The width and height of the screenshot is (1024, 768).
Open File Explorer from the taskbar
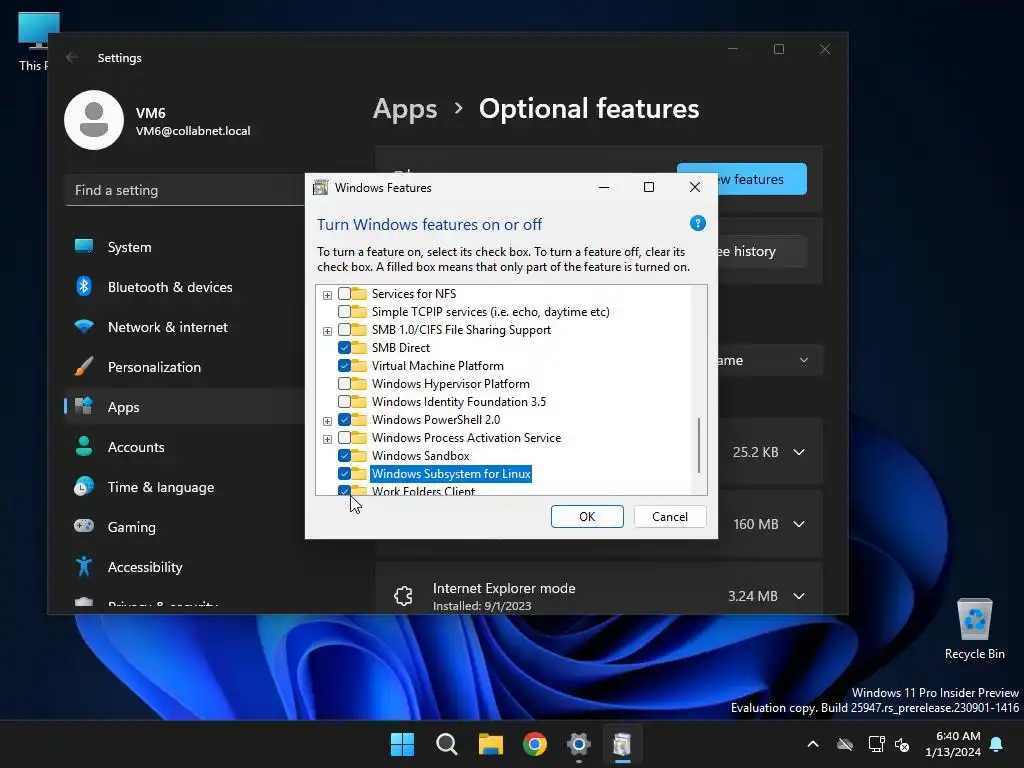490,744
